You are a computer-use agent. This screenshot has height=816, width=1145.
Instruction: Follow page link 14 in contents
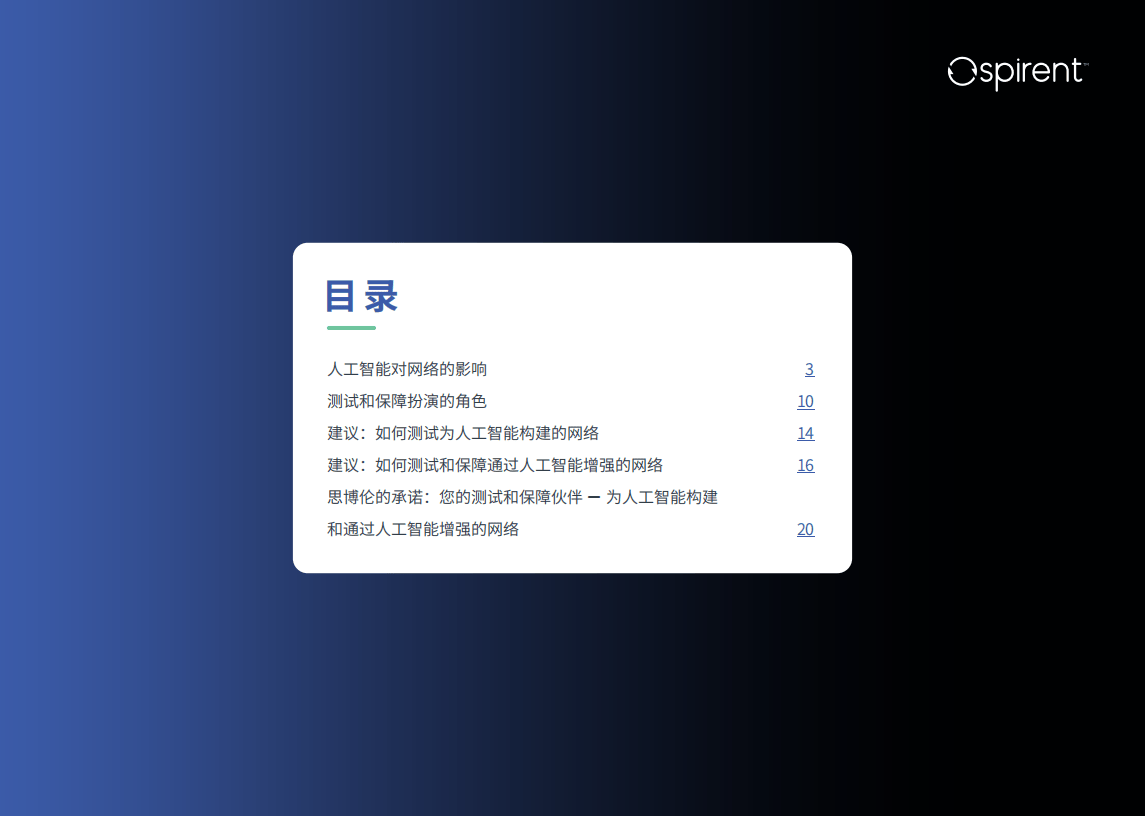point(805,433)
